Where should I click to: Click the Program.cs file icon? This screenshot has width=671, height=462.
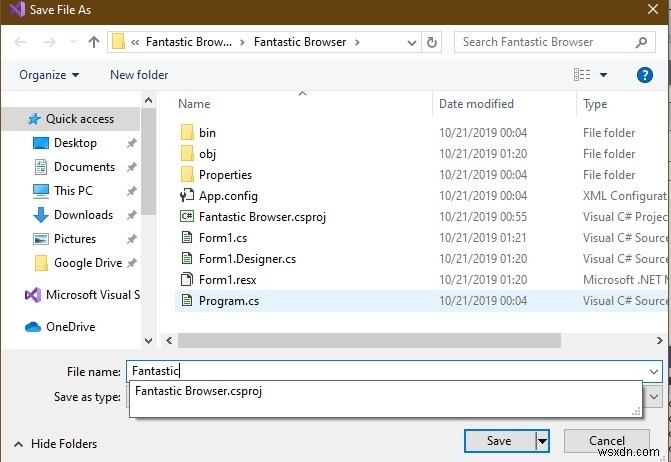[187, 301]
